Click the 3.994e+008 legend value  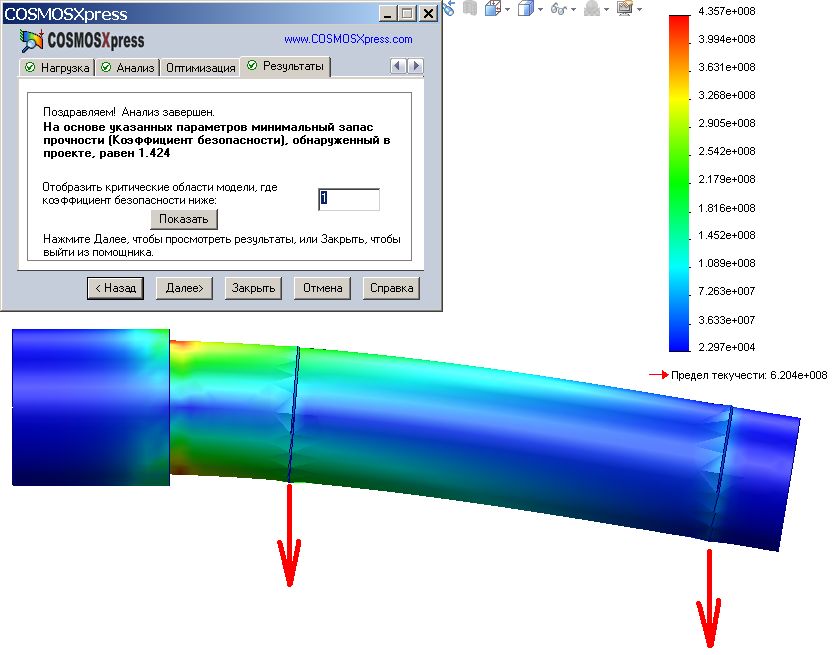point(727,39)
